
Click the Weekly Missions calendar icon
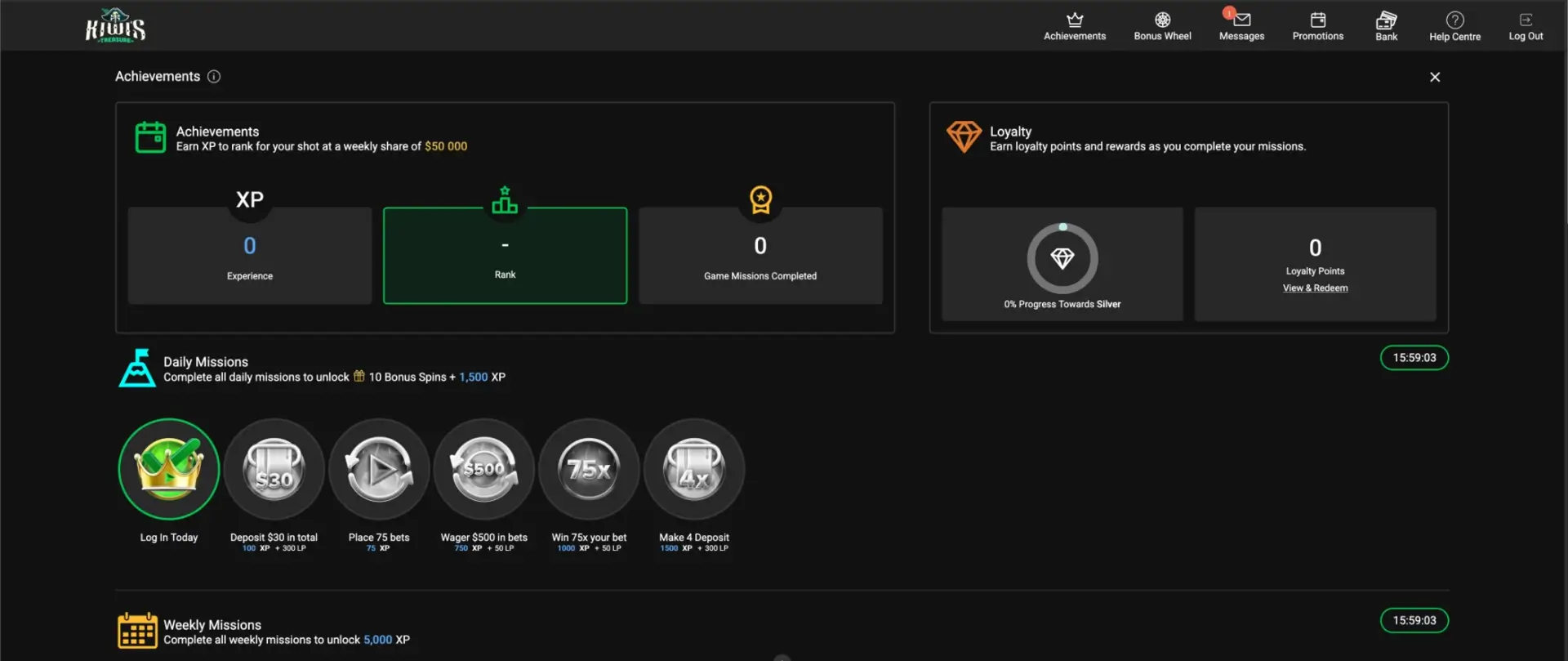pyautogui.click(x=137, y=630)
